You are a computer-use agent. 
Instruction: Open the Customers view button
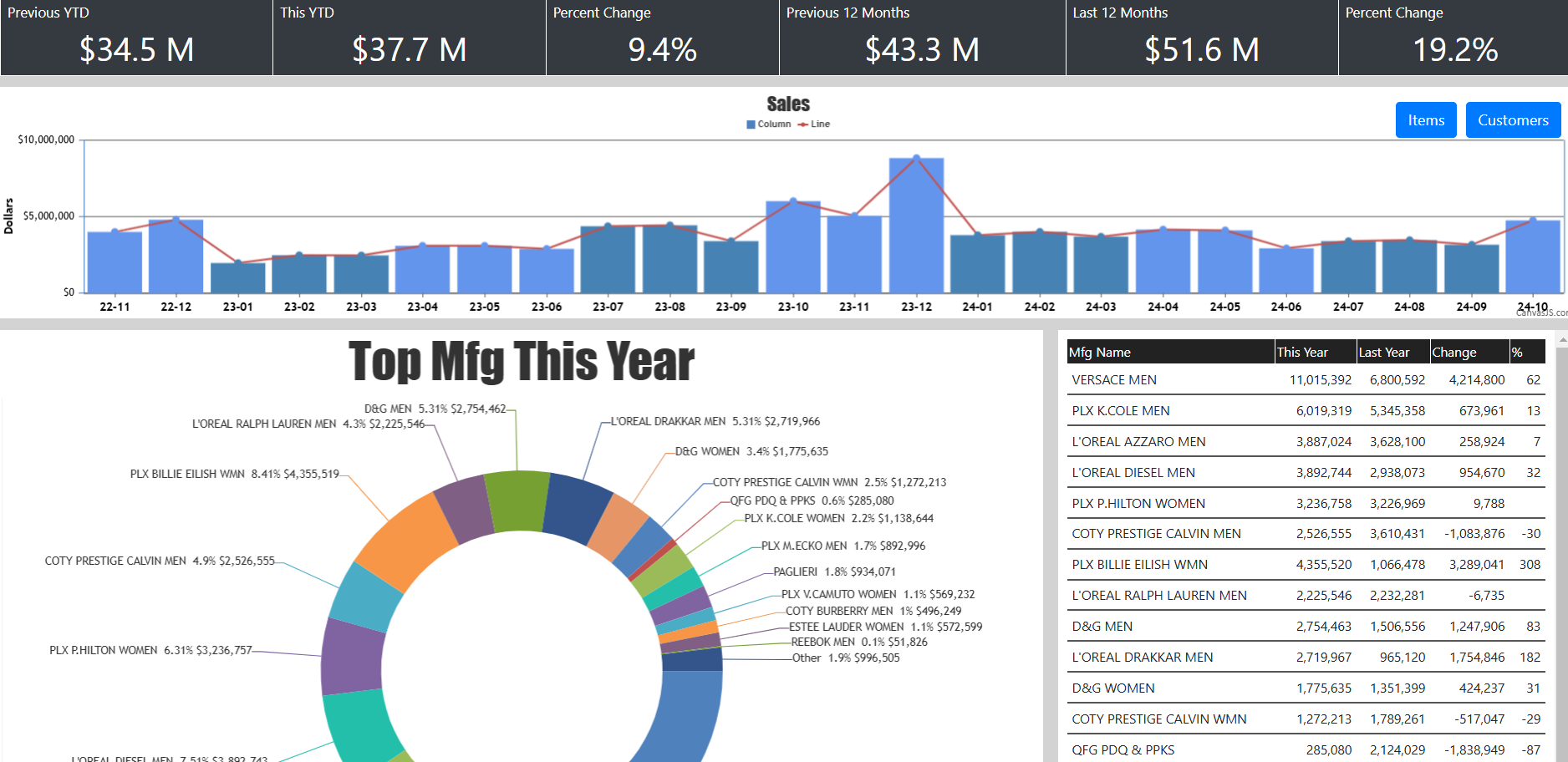tap(1513, 120)
